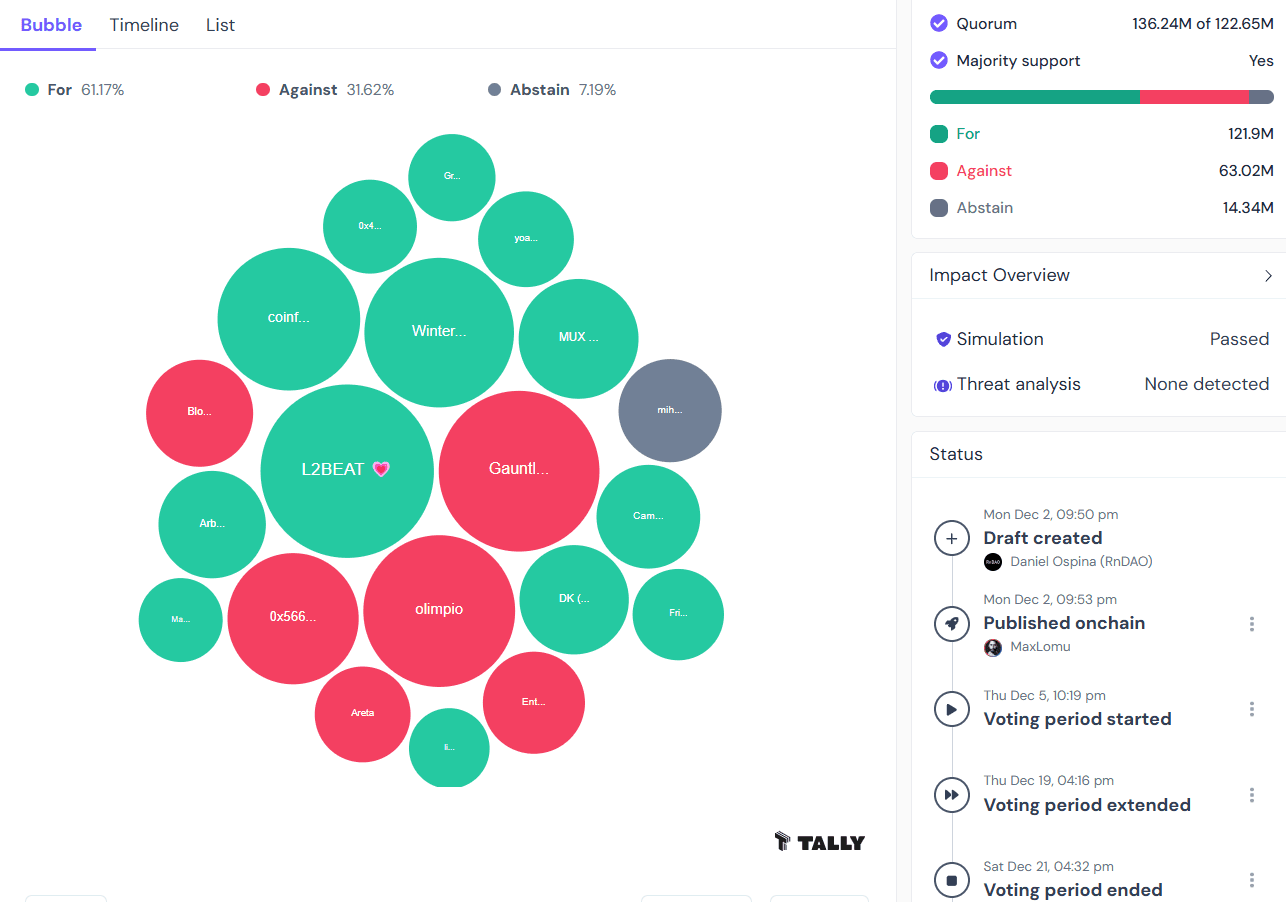1286x902 pixels.
Task: Click the Impact Overview heading
Action: tap(999, 275)
